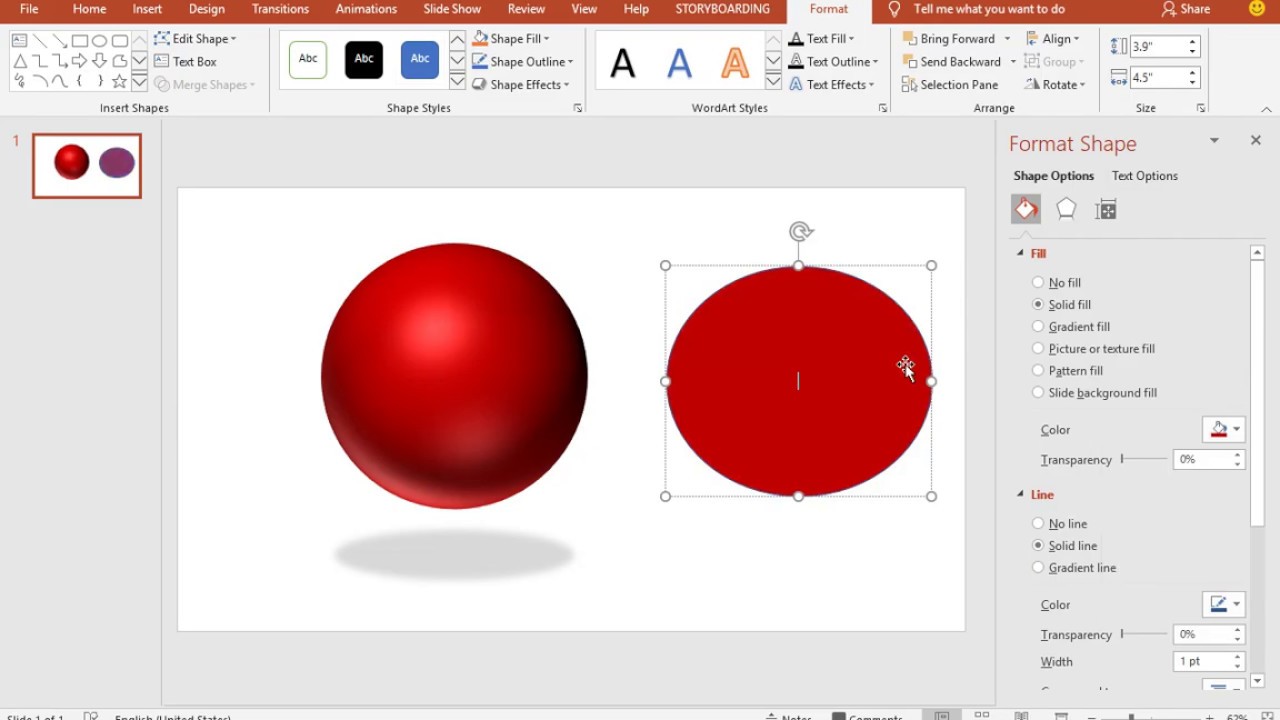Image resolution: width=1280 pixels, height=720 pixels.
Task: Click the Send Backward button
Action: click(950, 62)
